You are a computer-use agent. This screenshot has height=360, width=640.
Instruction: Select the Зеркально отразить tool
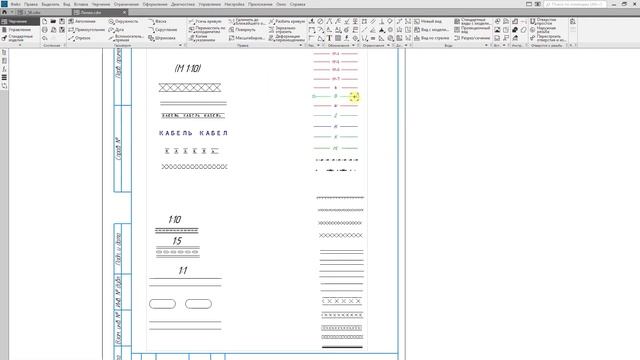282,29
